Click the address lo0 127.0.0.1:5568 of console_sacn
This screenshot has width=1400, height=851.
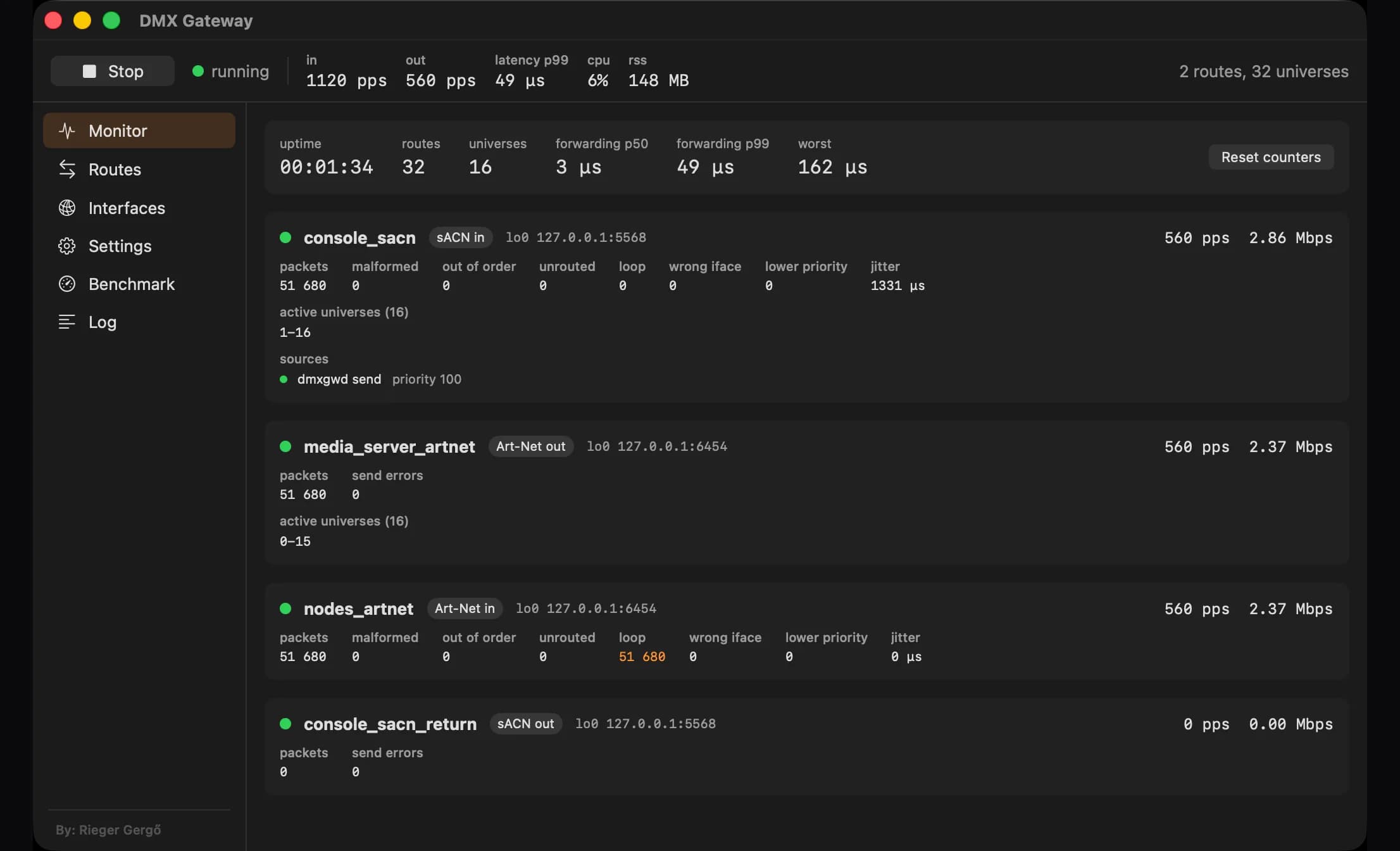(x=576, y=237)
